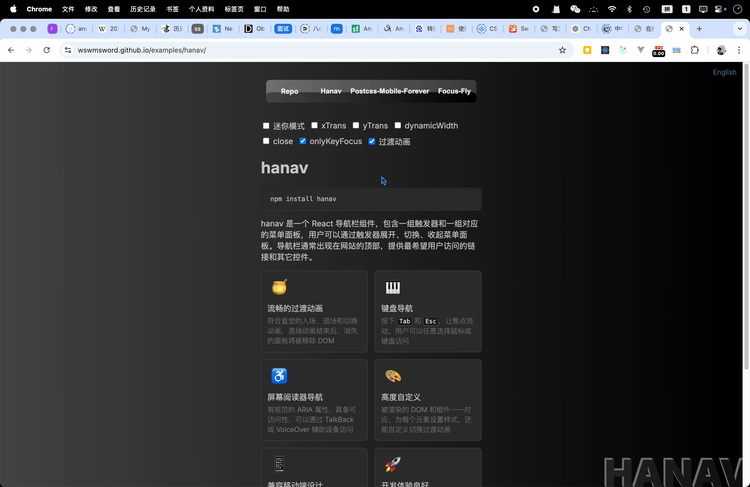This screenshot has height=487, width=750.
Task: Open the 个人资料 menu
Action: pos(201,9)
